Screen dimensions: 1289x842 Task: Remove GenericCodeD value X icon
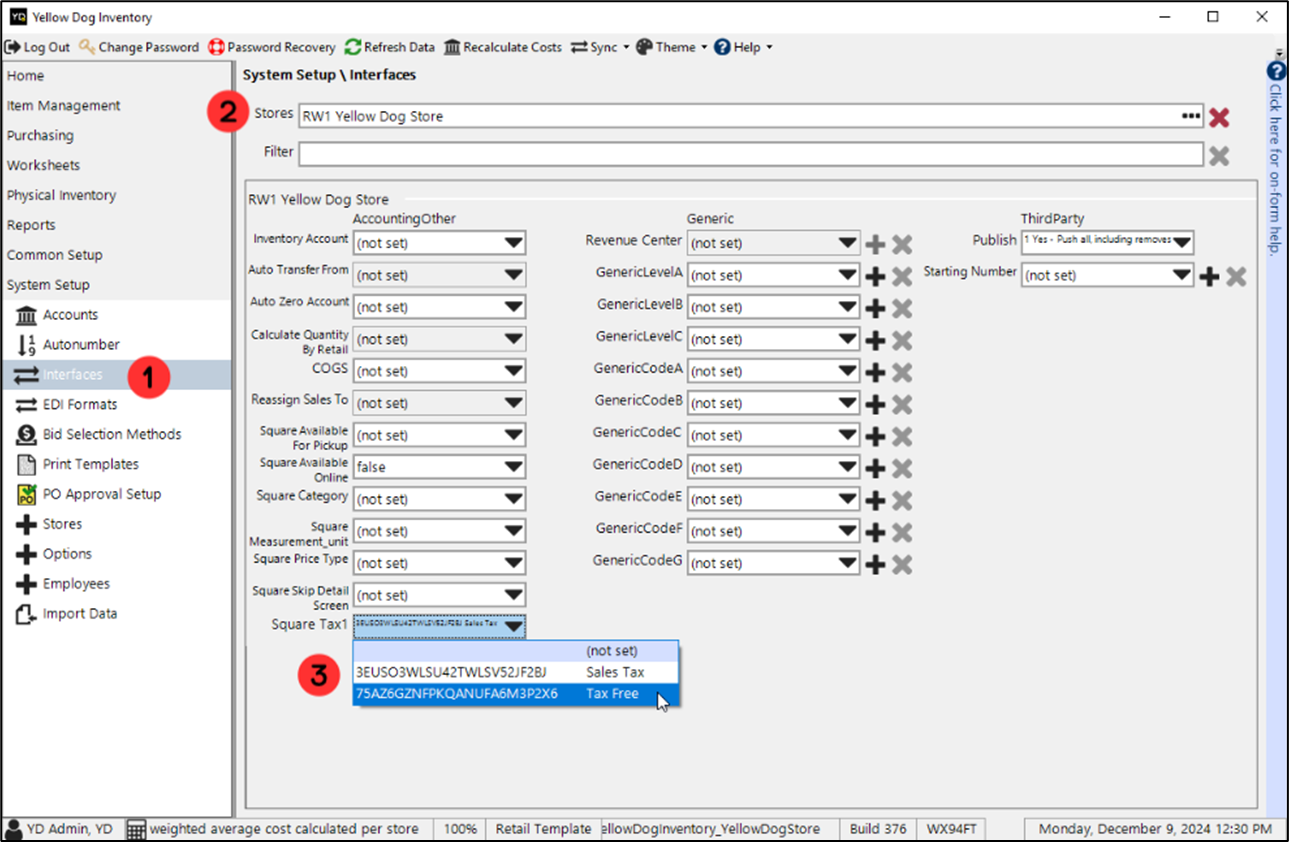(902, 468)
